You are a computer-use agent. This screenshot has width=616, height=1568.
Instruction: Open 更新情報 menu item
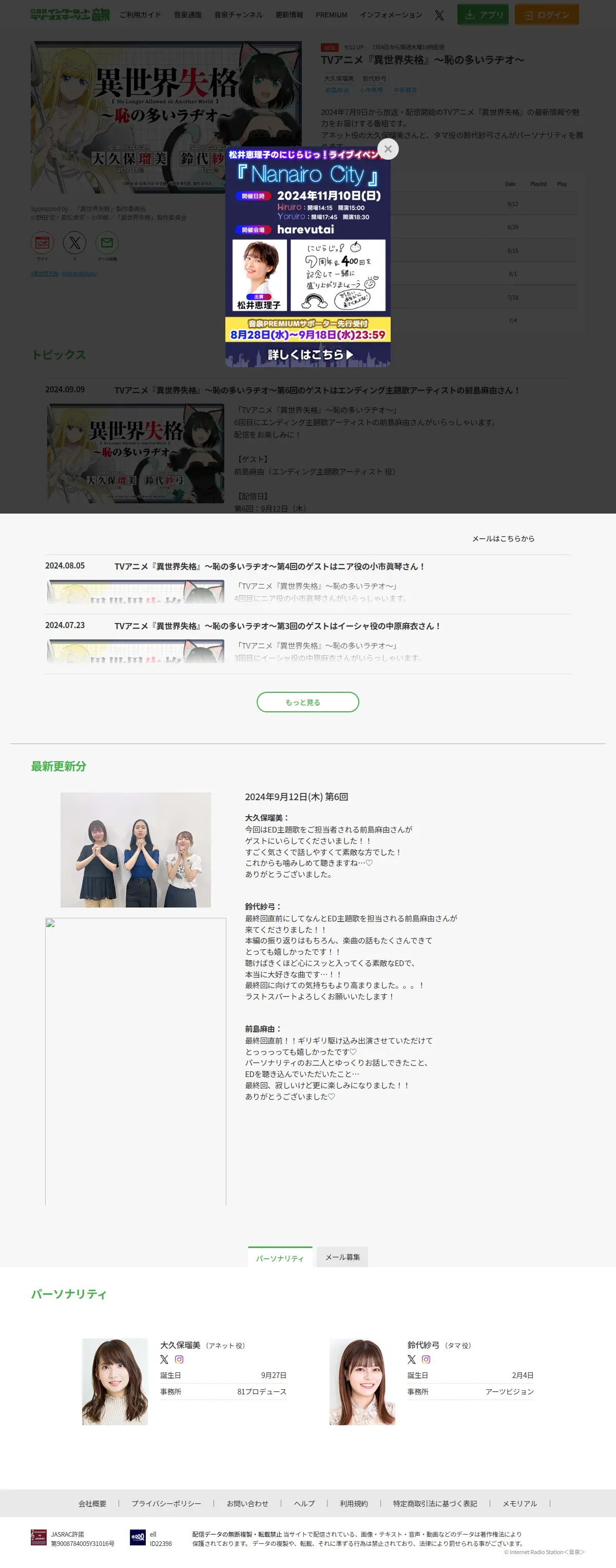pos(290,14)
